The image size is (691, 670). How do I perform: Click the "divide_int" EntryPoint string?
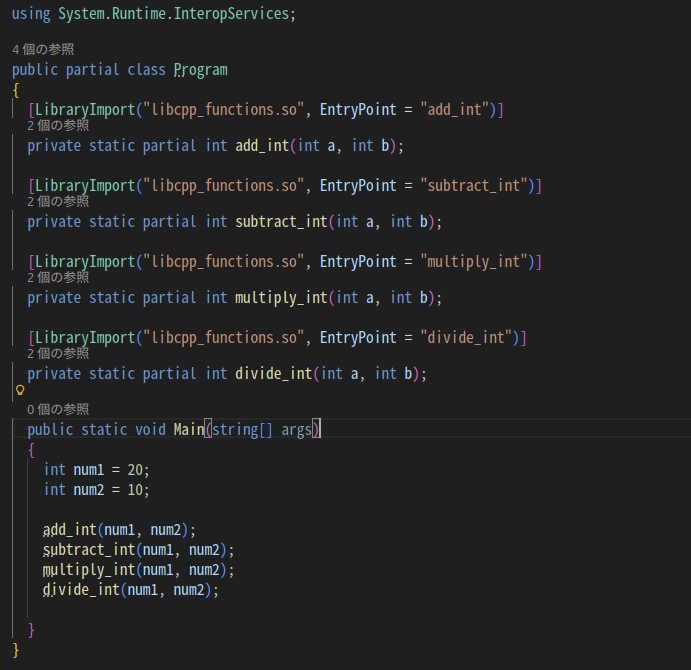click(466, 338)
